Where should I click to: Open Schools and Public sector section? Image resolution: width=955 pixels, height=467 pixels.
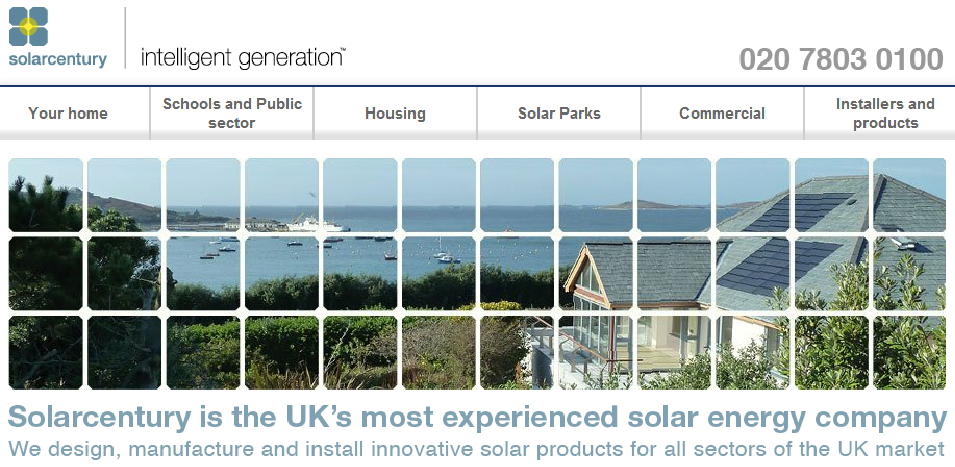(x=232, y=113)
